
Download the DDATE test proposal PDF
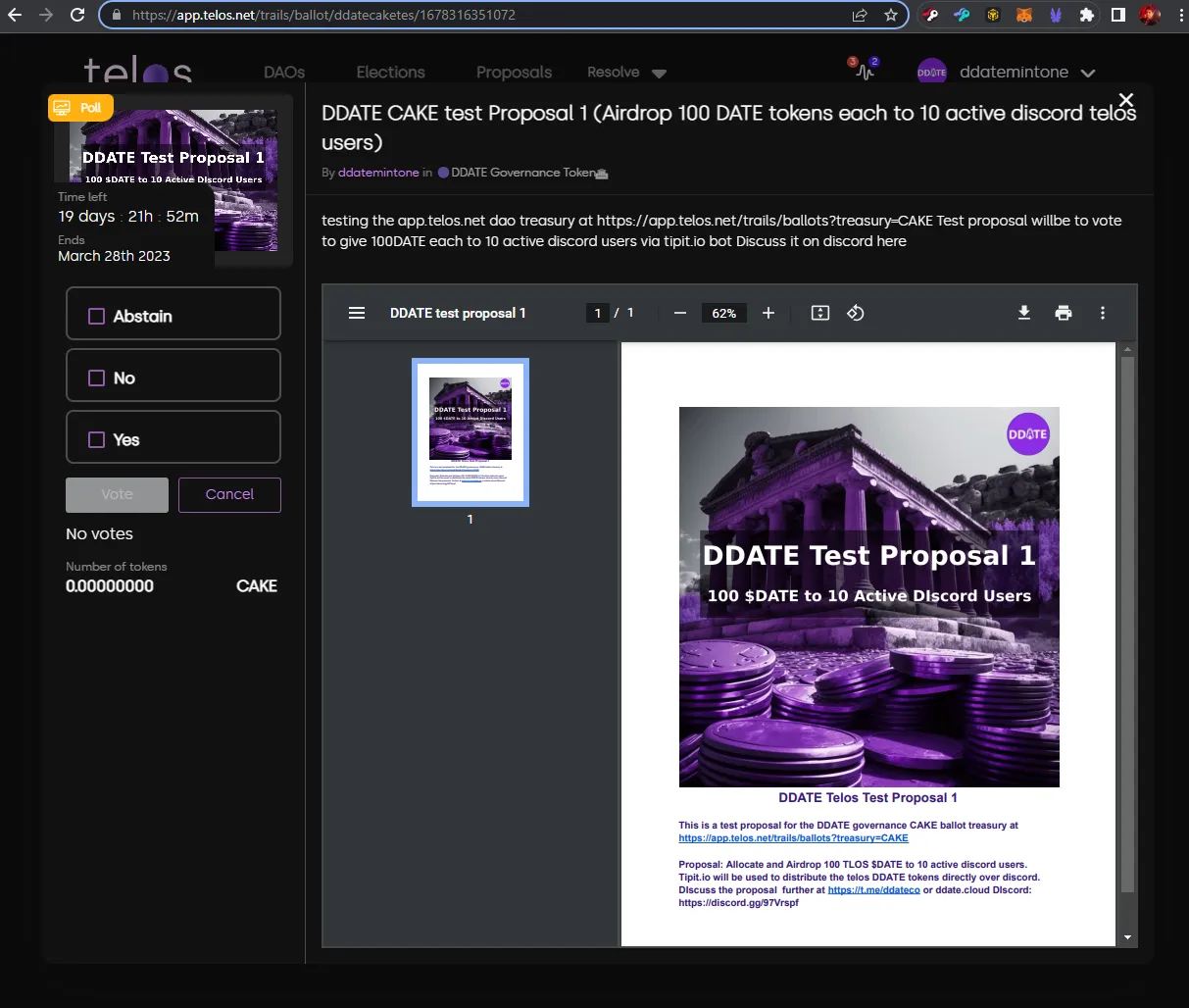point(1024,313)
